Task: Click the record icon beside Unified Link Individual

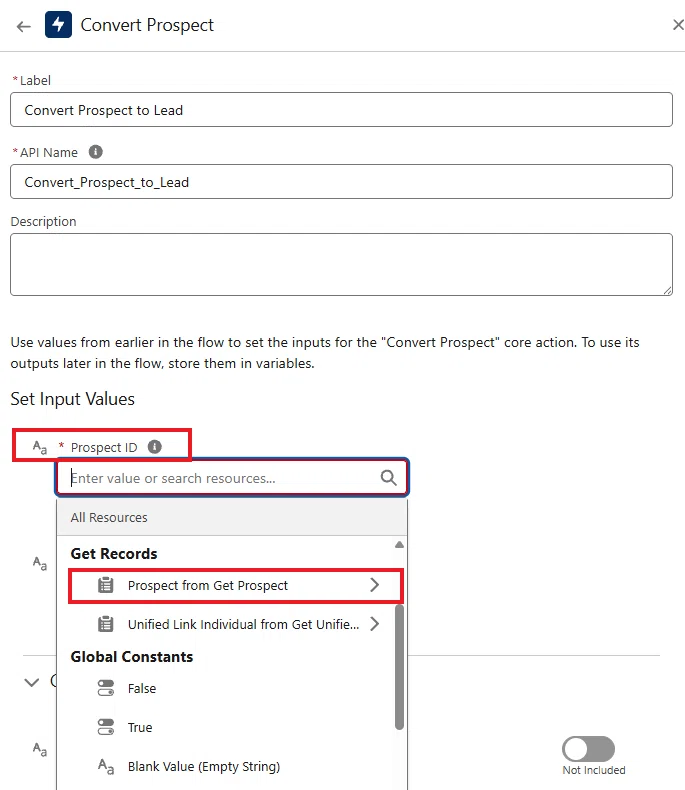Action: (x=106, y=624)
